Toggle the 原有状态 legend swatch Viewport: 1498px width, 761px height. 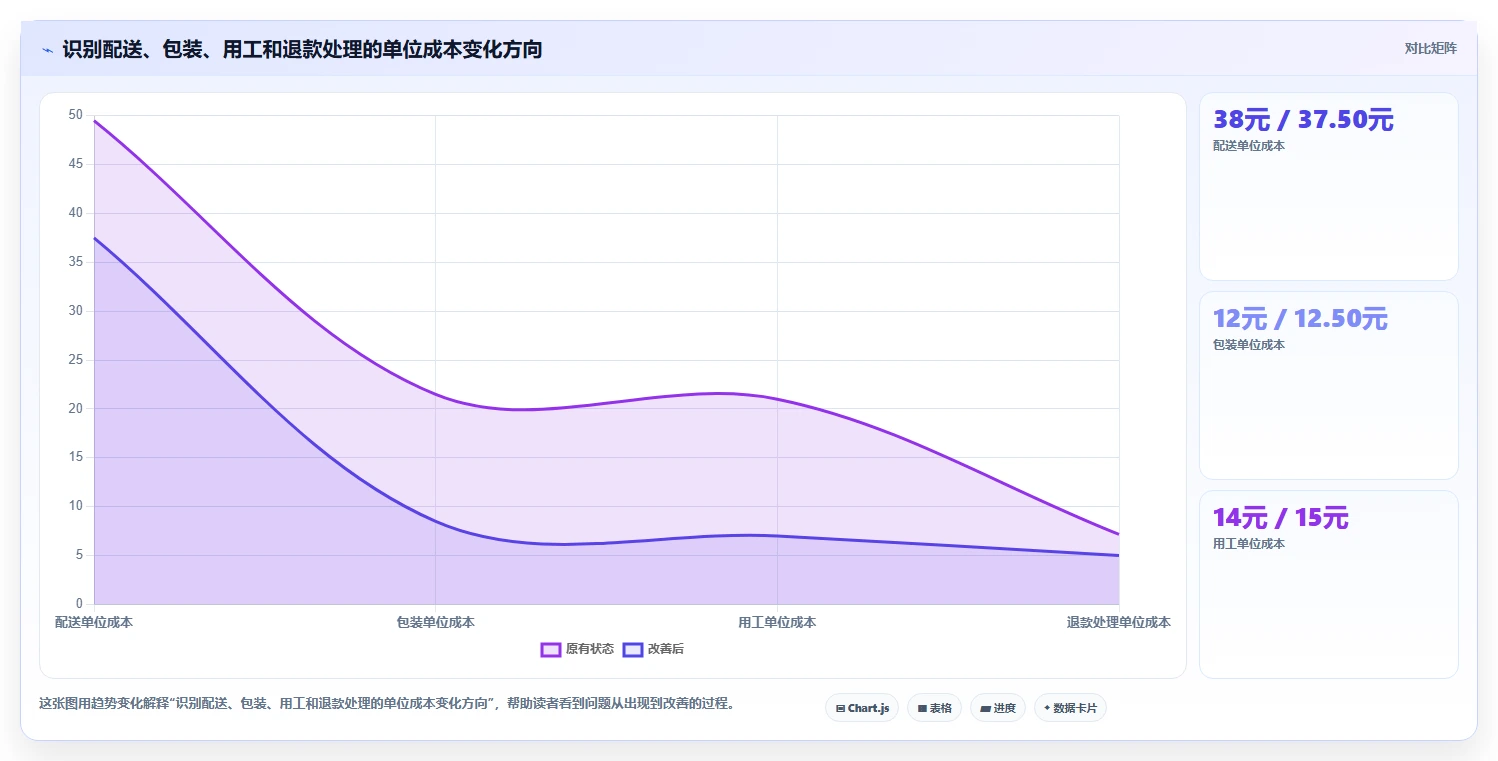(550, 650)
